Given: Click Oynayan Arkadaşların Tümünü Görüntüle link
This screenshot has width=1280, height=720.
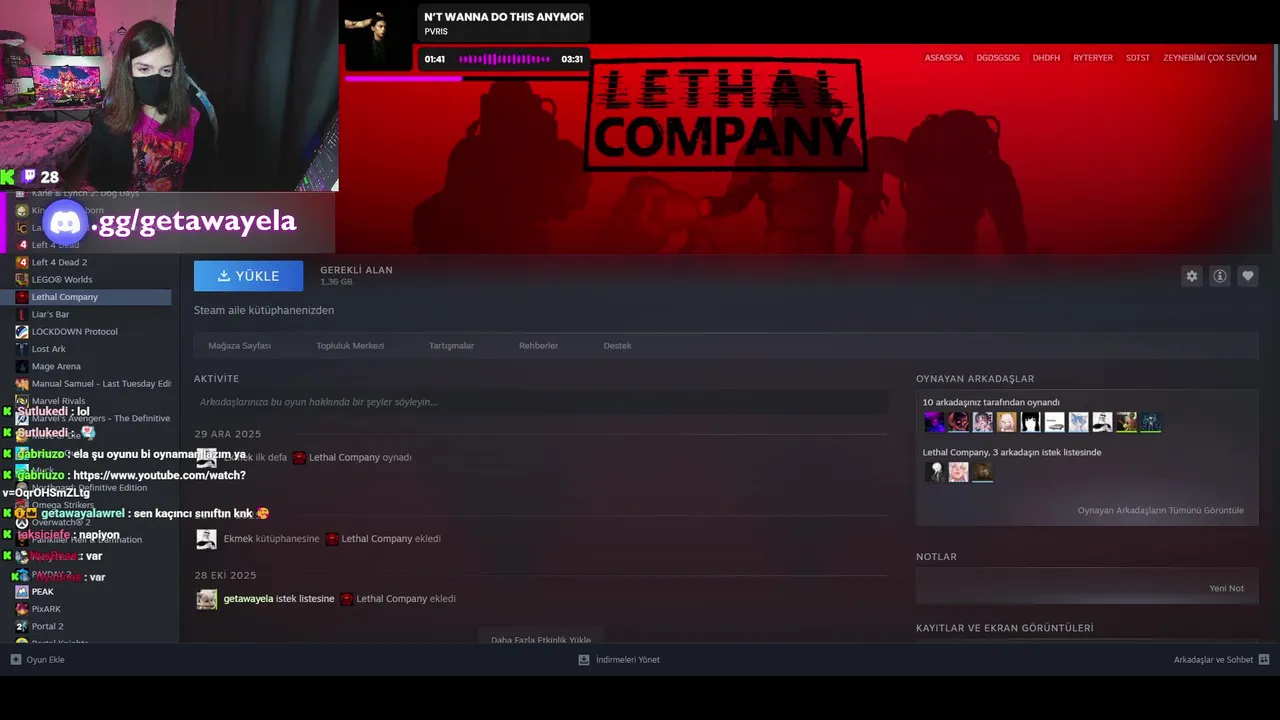Looking at the screenshot, I should point(1160,511).
